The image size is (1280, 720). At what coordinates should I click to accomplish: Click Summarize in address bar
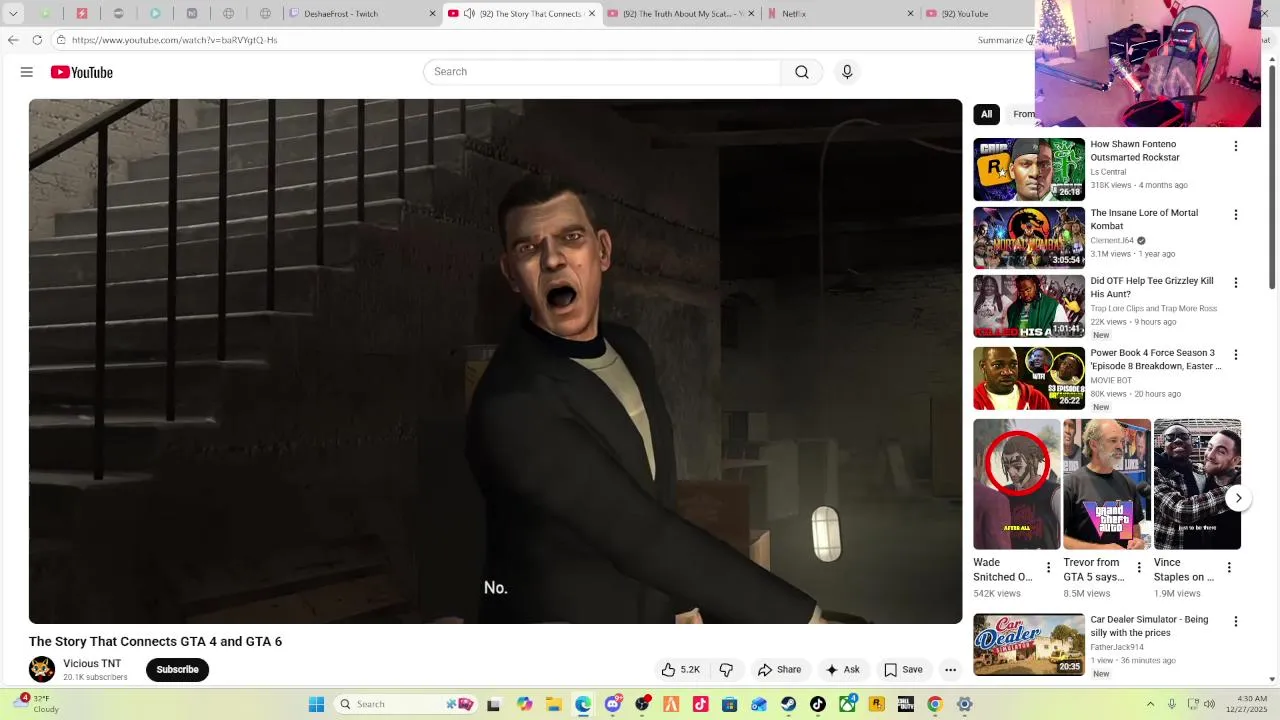tap(1002, 40)
